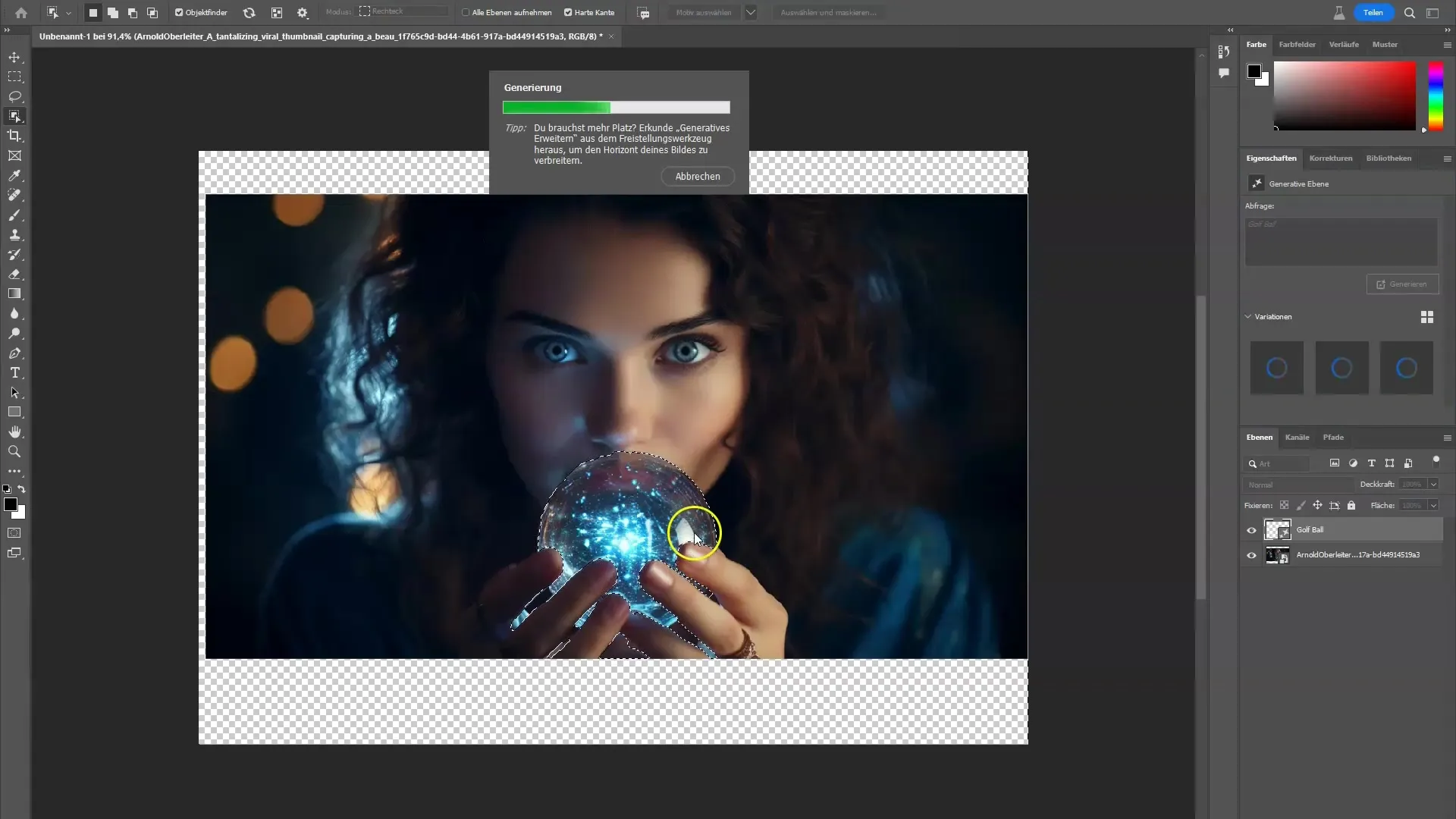
Task: Select the Rectangle shape tool
Action: pyautogui.click(x=14, y=413)
